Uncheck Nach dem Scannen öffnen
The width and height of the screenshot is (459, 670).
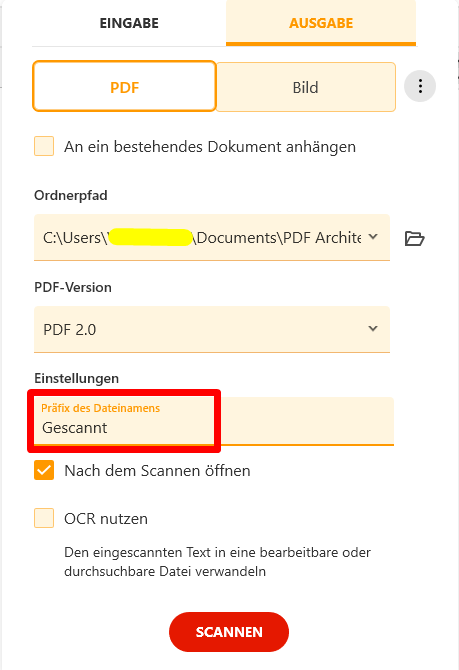44,470
